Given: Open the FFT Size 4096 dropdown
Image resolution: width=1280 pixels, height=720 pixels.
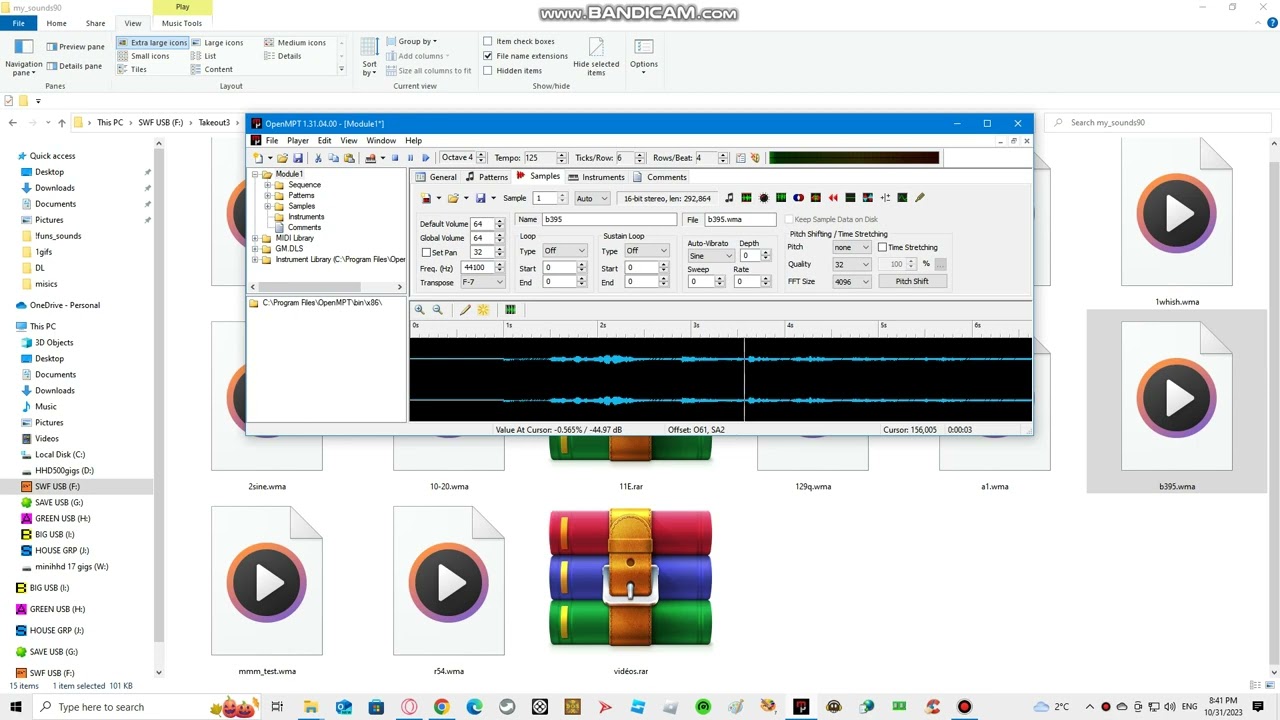Looking at the screenshot, I should click(x=852, y=282).
